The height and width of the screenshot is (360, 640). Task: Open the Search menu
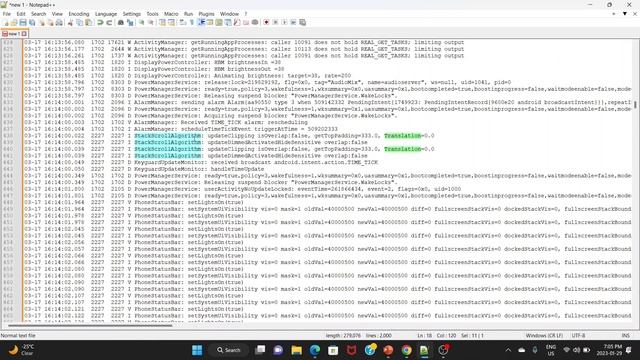pyautogui.click(x=39, y=14)
